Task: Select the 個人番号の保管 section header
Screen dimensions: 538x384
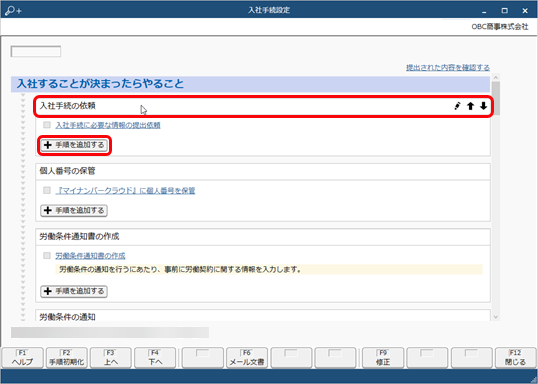Action: pyautogui.click(x=263, y=171)
